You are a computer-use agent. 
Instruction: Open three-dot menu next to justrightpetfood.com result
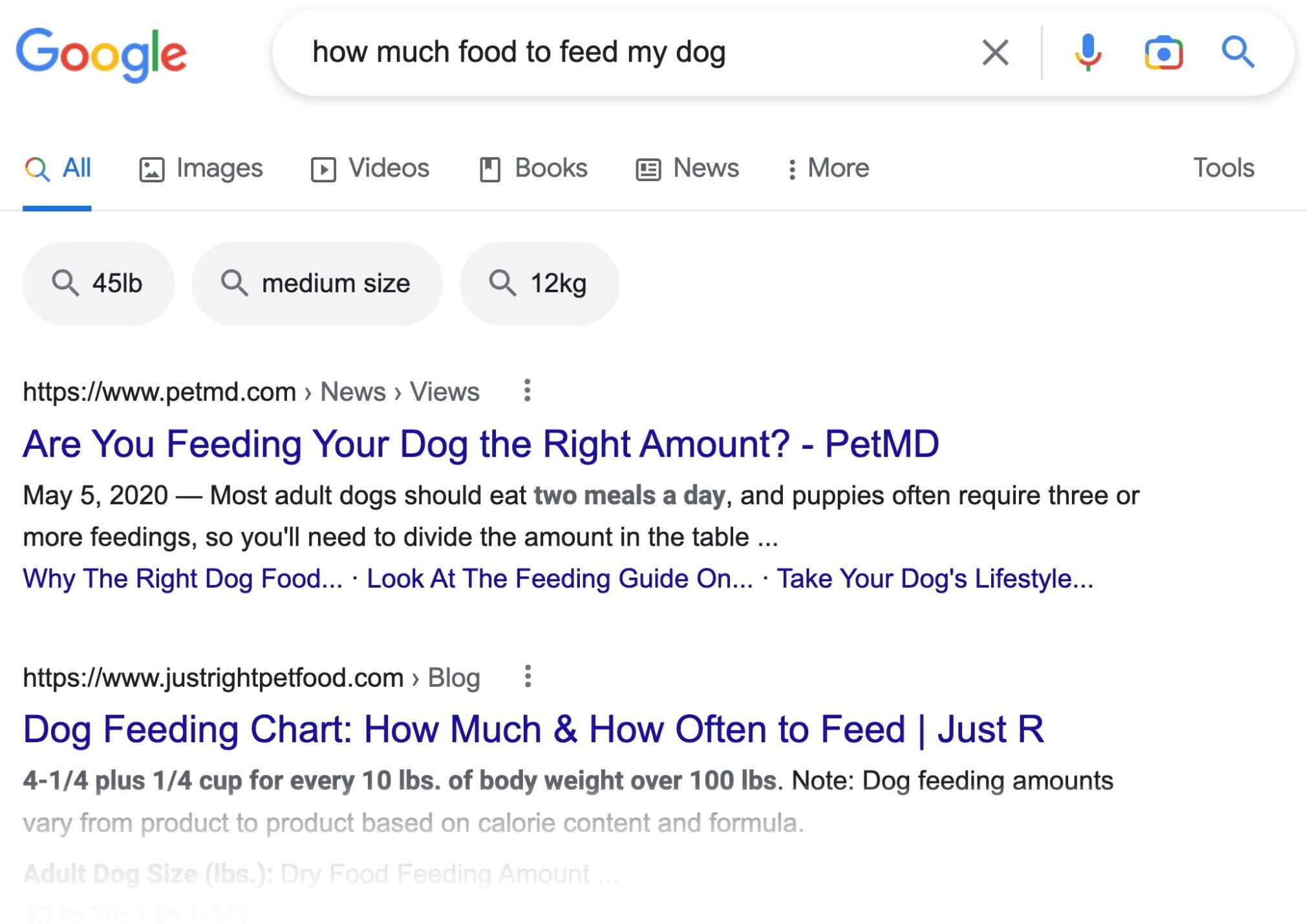click(x=528, y=676)
